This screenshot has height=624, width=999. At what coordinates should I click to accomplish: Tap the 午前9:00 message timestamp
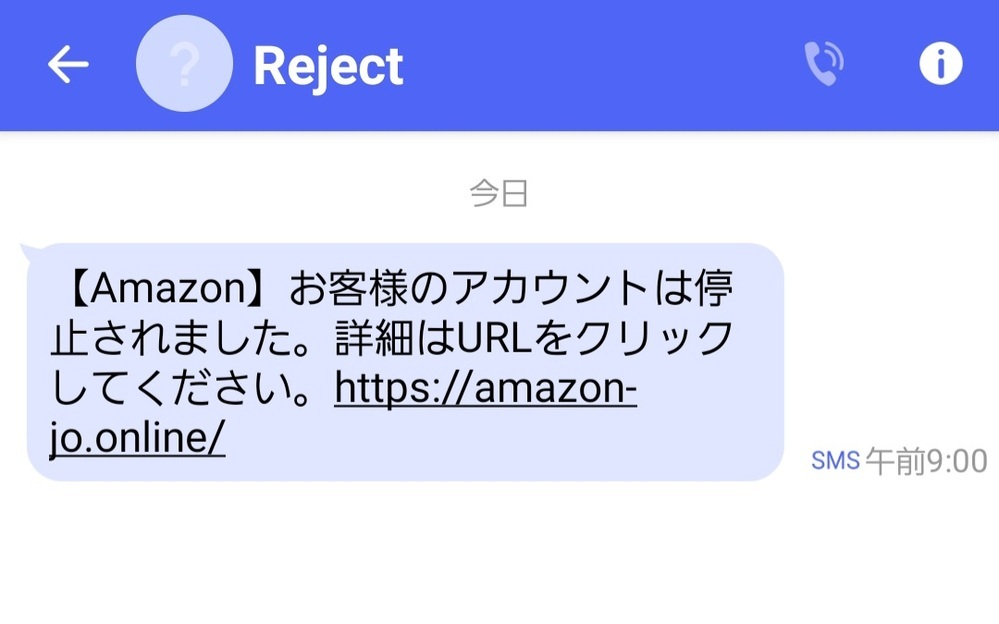[x=926, y=461]
